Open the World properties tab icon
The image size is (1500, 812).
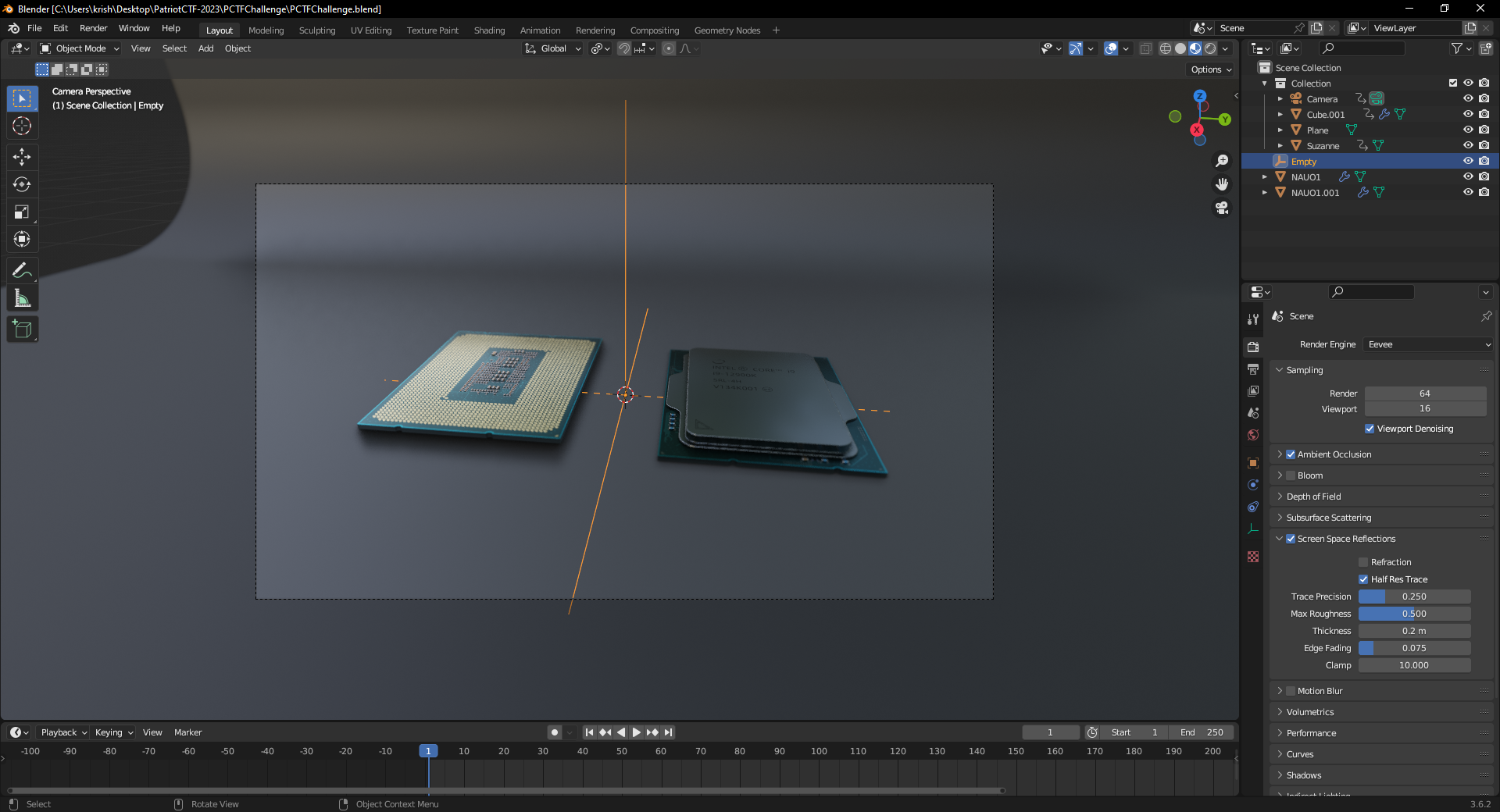1253,435
